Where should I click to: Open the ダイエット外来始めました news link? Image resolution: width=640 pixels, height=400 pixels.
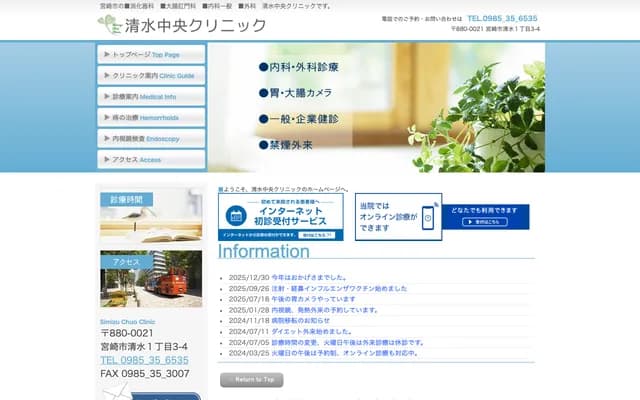tap(312, 331)
